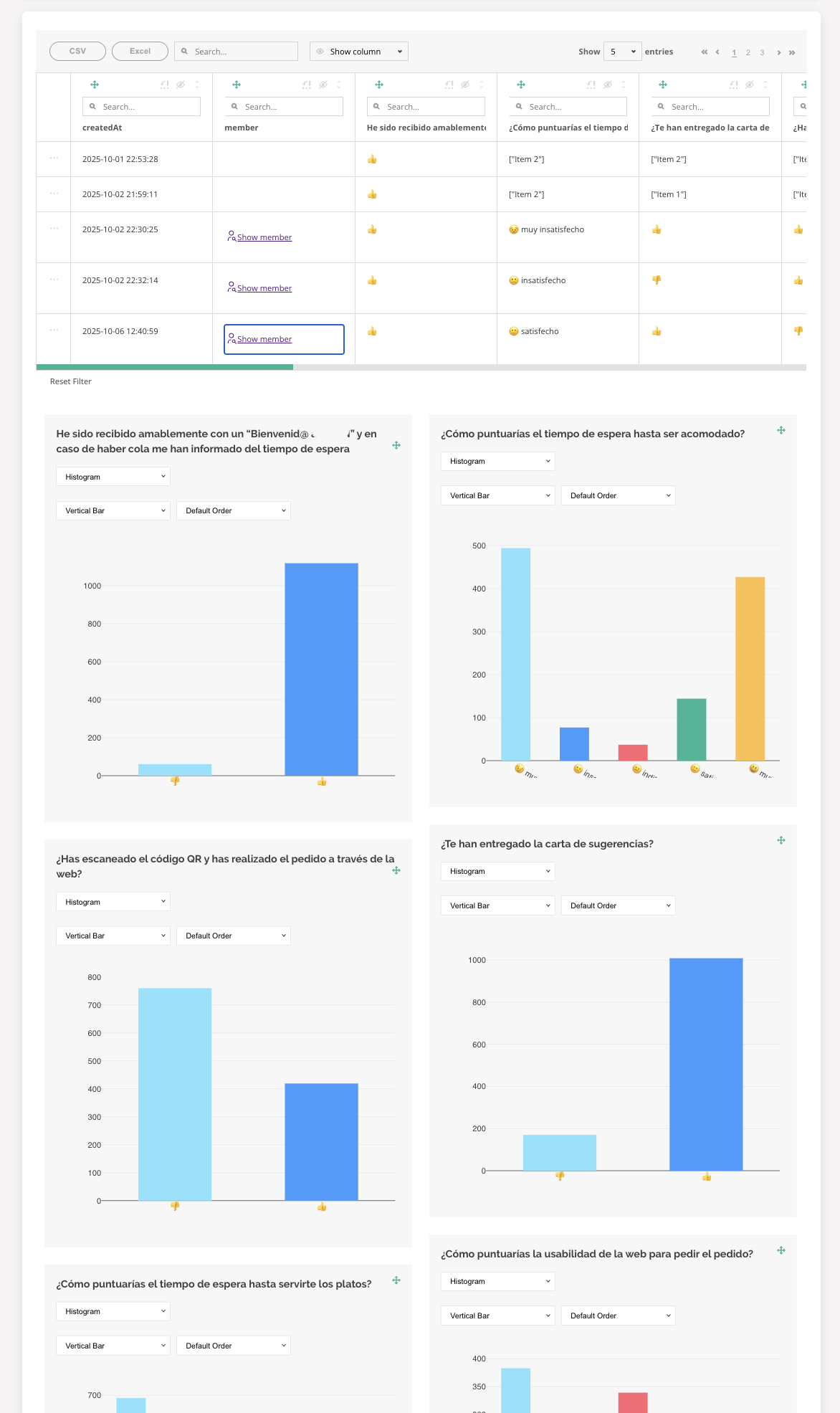Click move handle on usabilidad de la web chart
The width and height of the screenshot is (840, 1413).
[x=781, y=1250]
